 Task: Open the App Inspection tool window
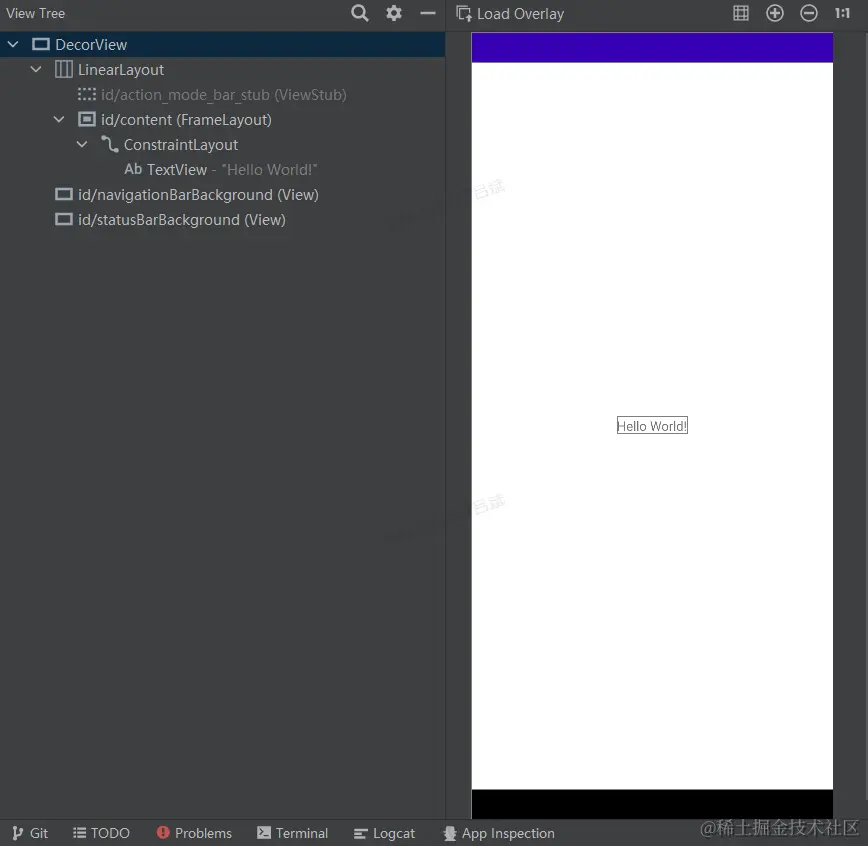click(x=499, y=833)
